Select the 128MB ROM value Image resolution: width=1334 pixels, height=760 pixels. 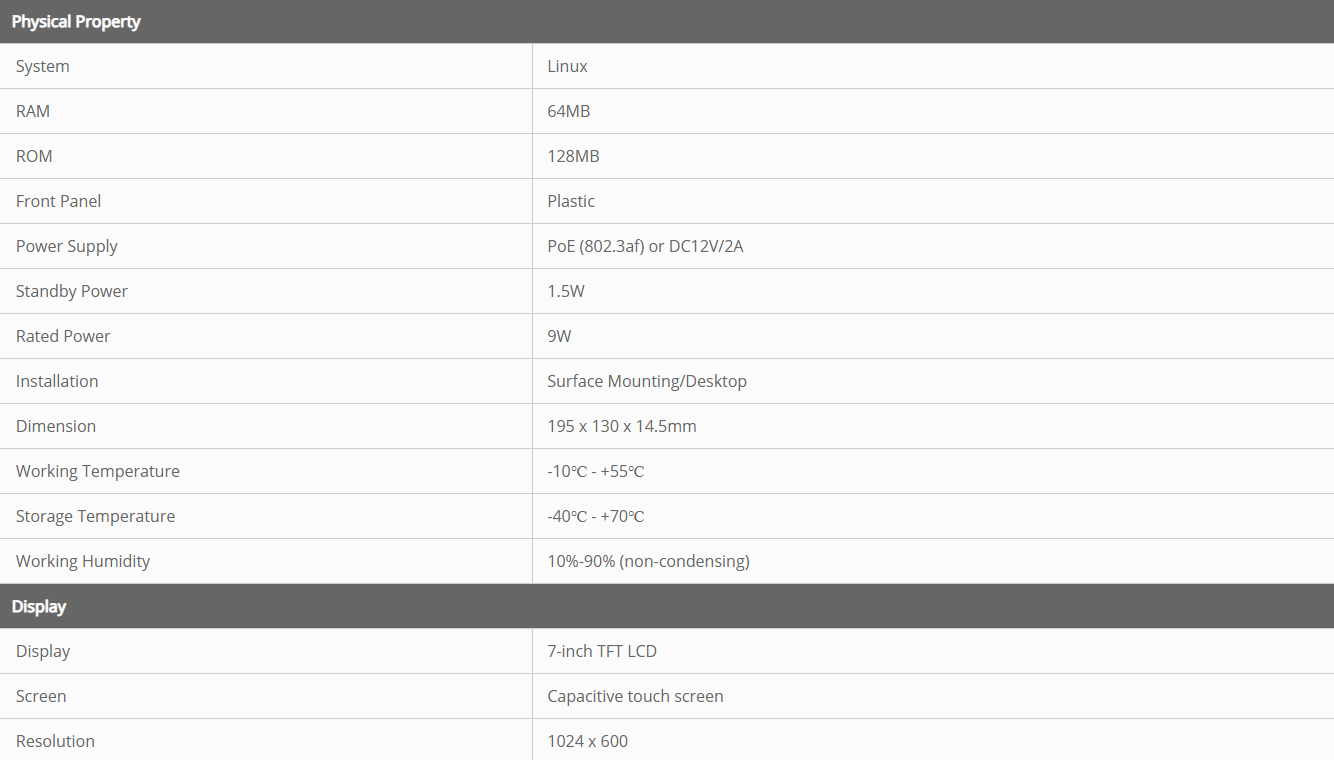[x=573, y=156]
